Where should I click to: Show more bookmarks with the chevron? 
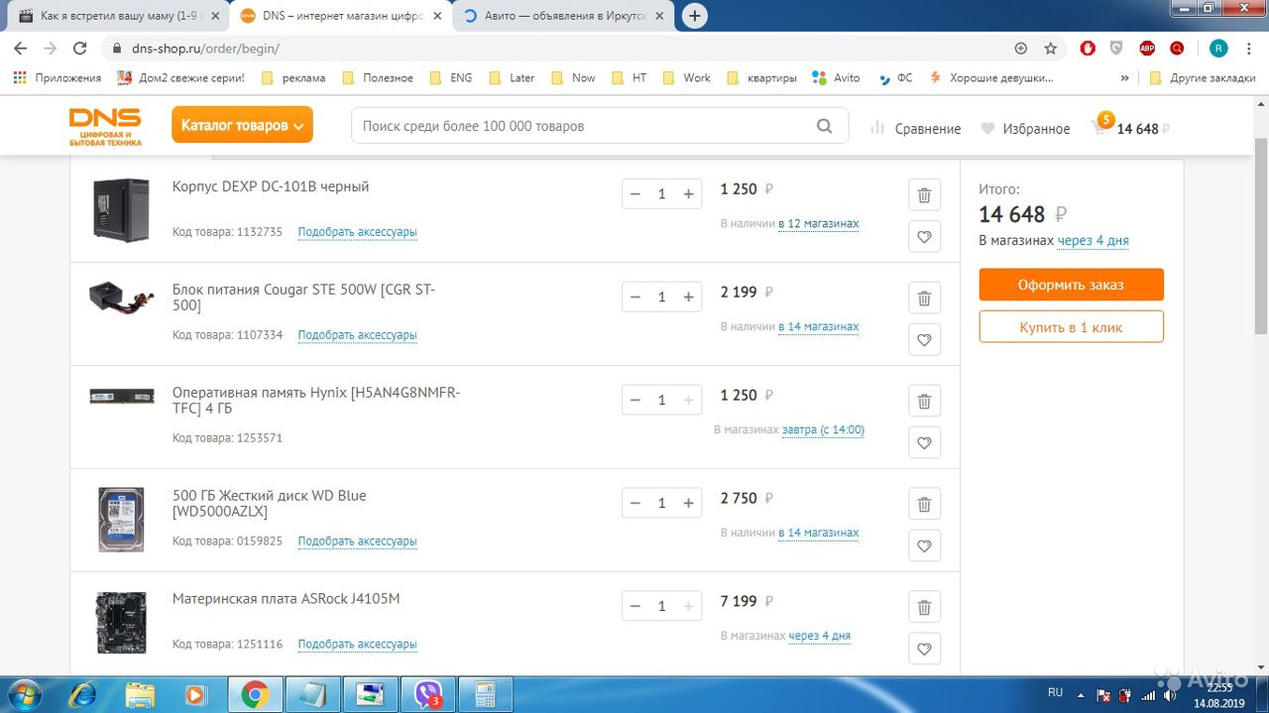[1124, 78]
